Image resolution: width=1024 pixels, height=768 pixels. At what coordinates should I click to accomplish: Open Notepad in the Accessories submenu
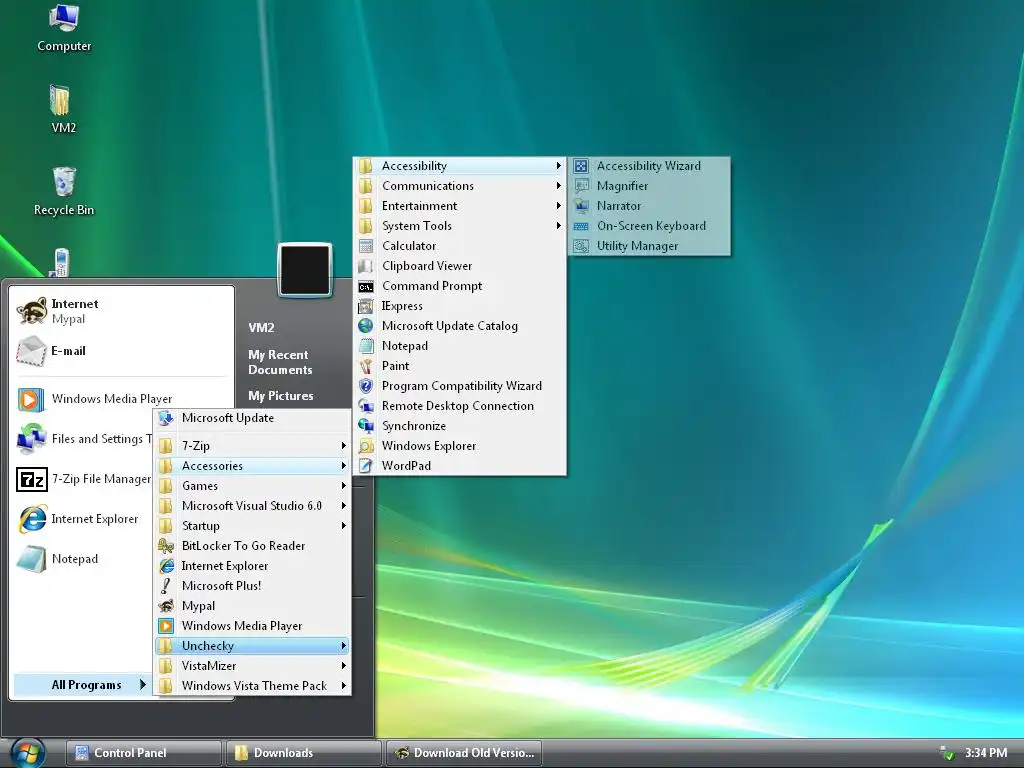[x=460, y=346]
